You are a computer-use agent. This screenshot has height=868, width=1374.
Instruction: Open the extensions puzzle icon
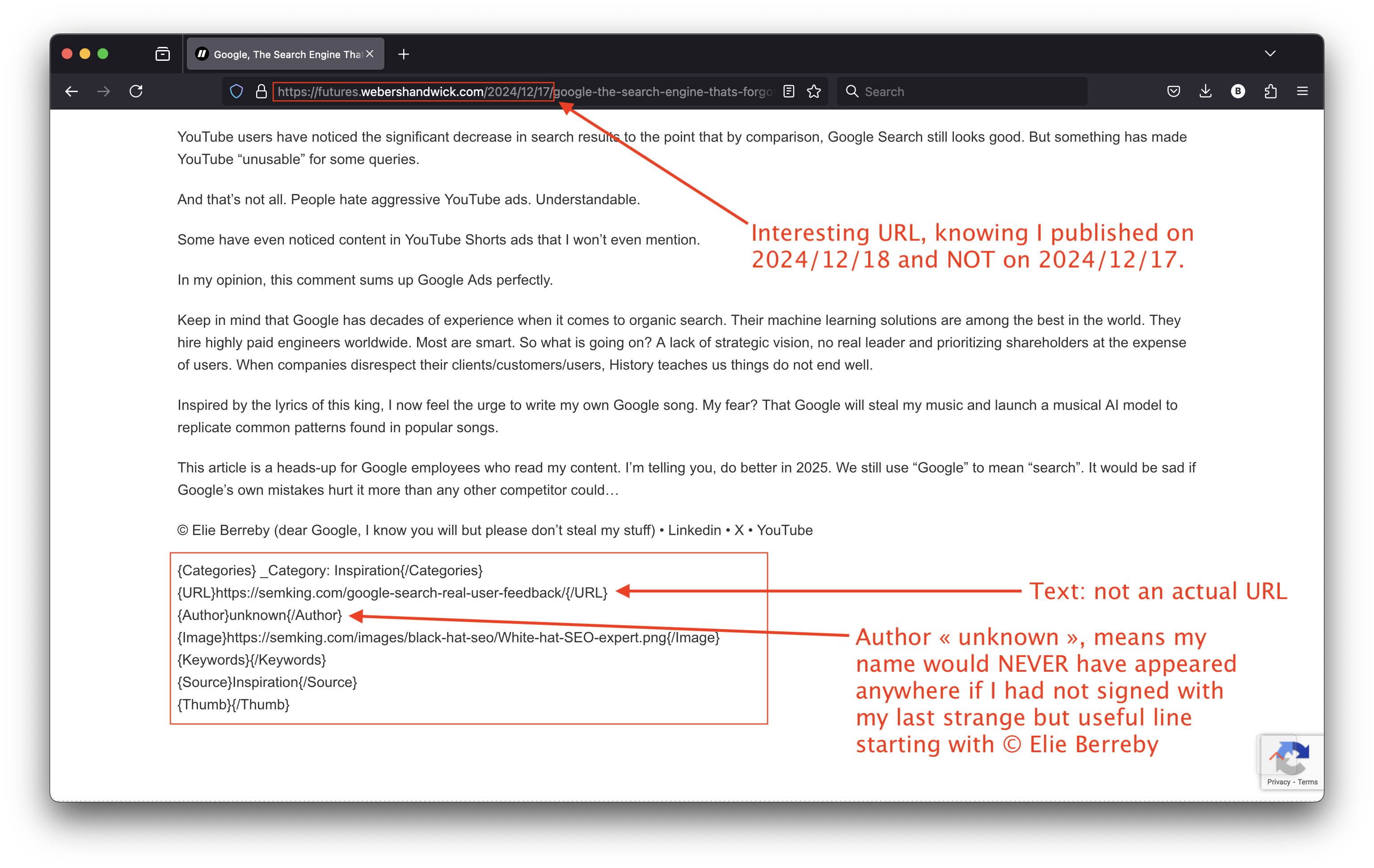pyautogui.click(x=1270, y=91)
